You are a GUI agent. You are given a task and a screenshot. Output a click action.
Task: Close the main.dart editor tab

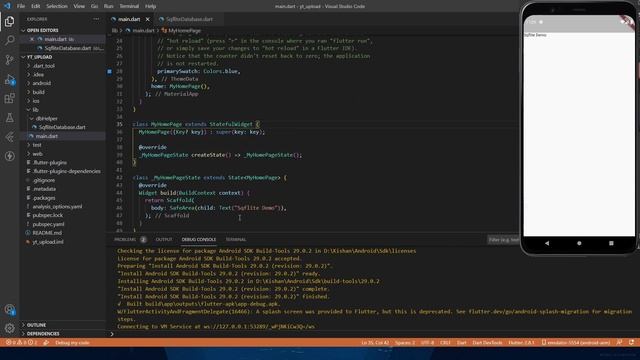coord(147,19)
